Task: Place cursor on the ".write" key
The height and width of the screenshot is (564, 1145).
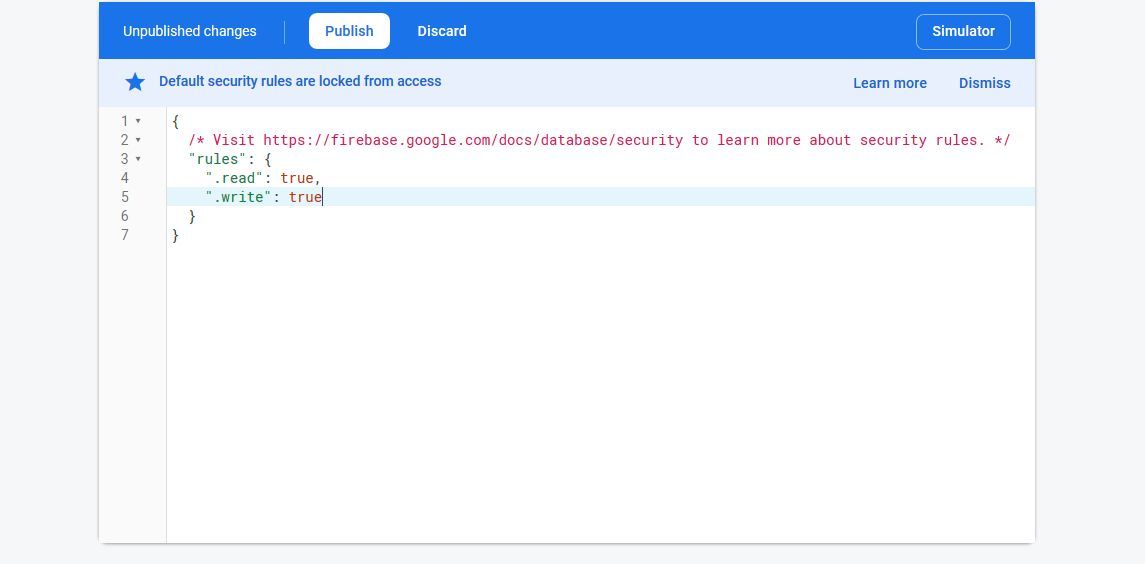Action: point(238,197)
